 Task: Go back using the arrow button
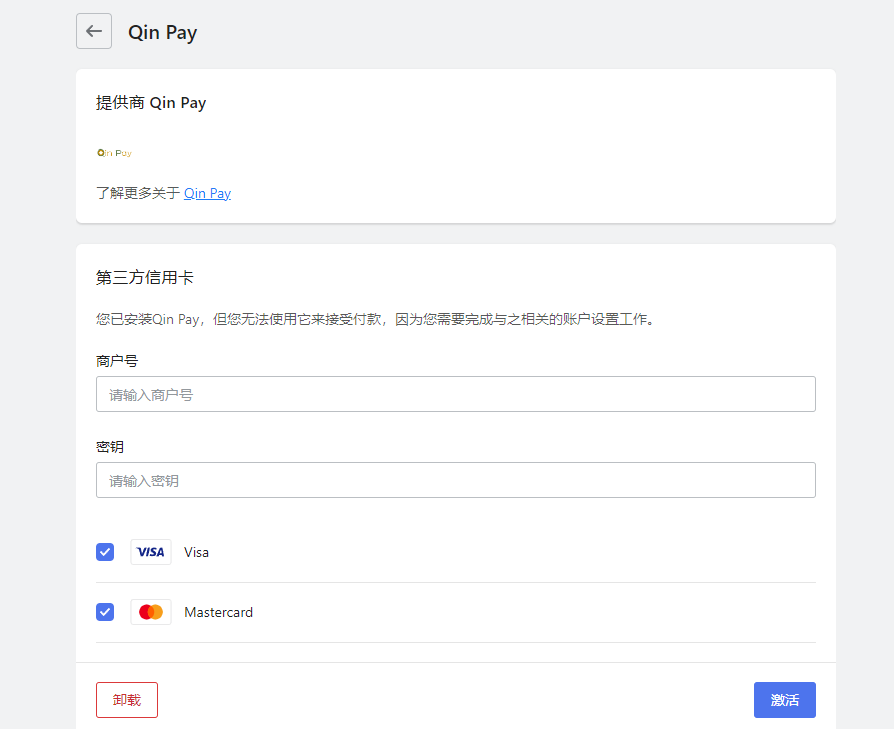[94, 31]
